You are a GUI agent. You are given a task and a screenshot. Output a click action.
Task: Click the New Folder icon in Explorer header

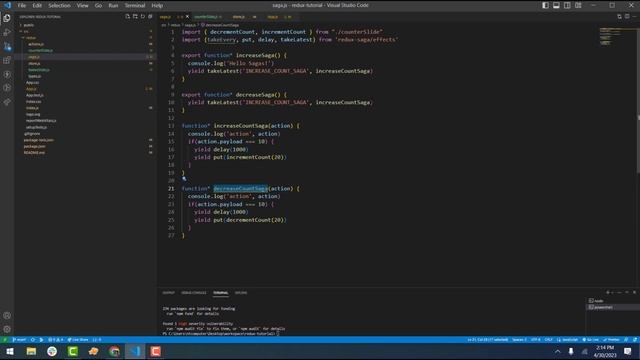pyautogui.click(x=135, y=17)
